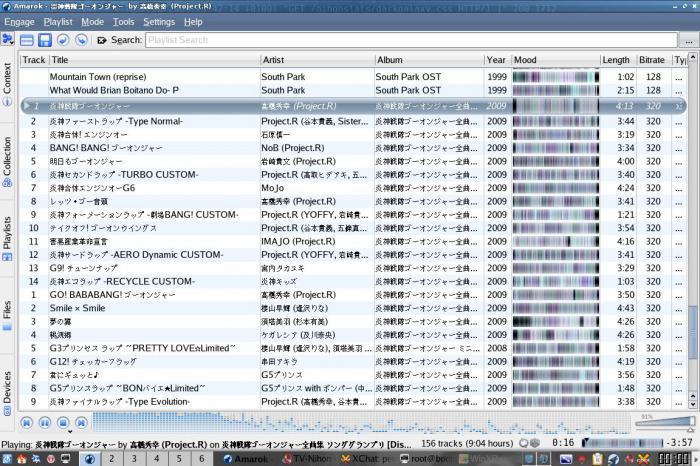Save playlist with the floppy disk icon
The image size is (700, 466).
click(45, 40)
